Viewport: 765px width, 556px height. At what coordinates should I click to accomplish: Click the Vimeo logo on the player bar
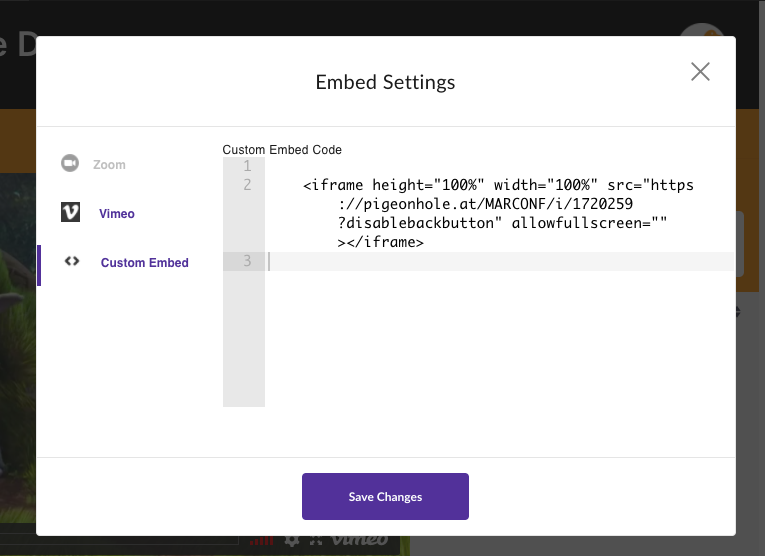click(359, 540)
